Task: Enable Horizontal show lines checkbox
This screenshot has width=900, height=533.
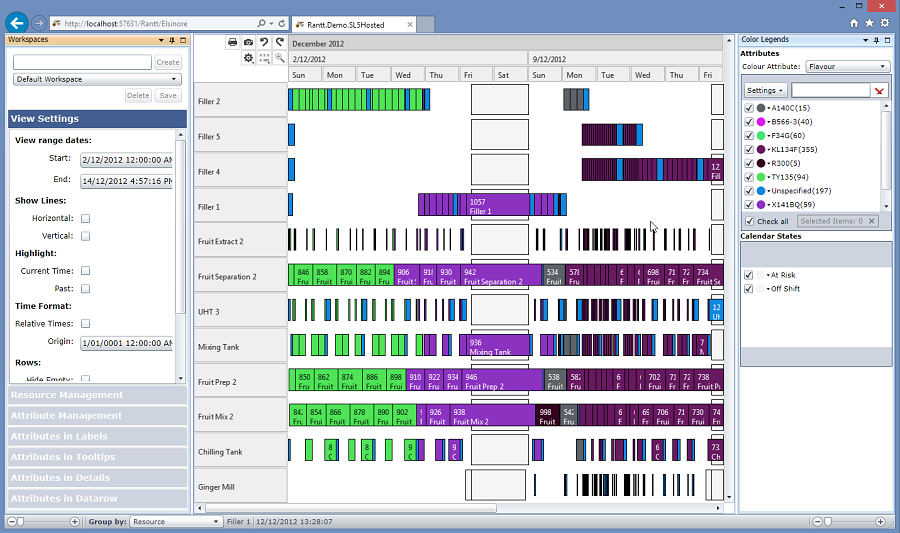Action: point(86,218)
